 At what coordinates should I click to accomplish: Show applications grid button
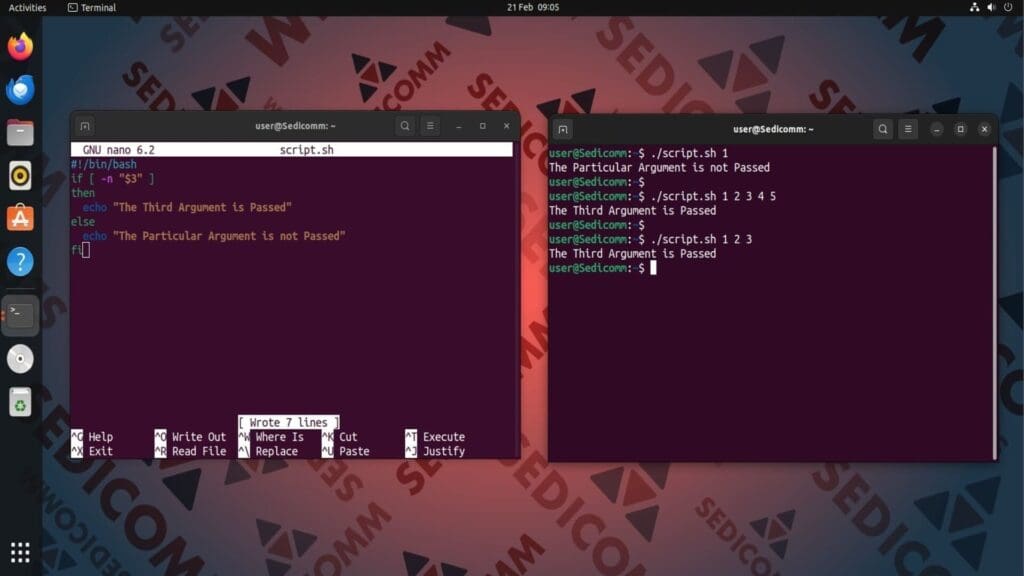click(x=20, y=552)
